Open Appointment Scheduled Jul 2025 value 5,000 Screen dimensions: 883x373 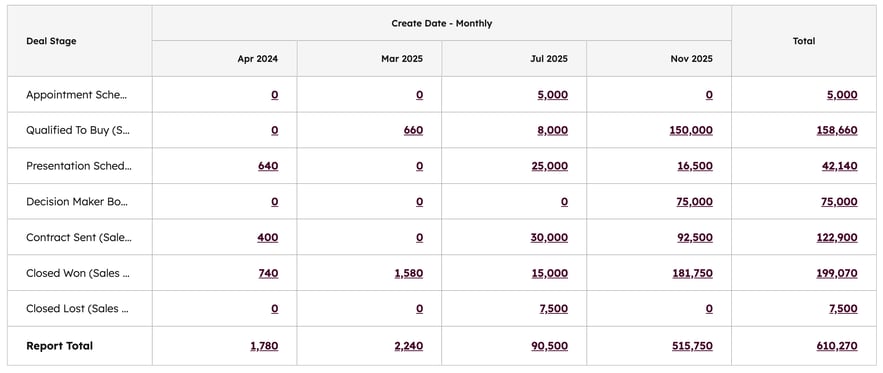pos(552,95)
